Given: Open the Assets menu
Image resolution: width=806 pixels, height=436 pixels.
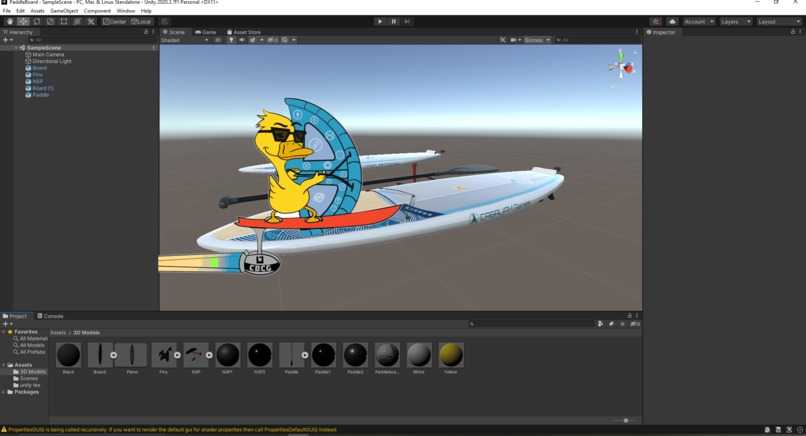Looking at the screenshot, I should pyautogui.click(x=38, y=11).
